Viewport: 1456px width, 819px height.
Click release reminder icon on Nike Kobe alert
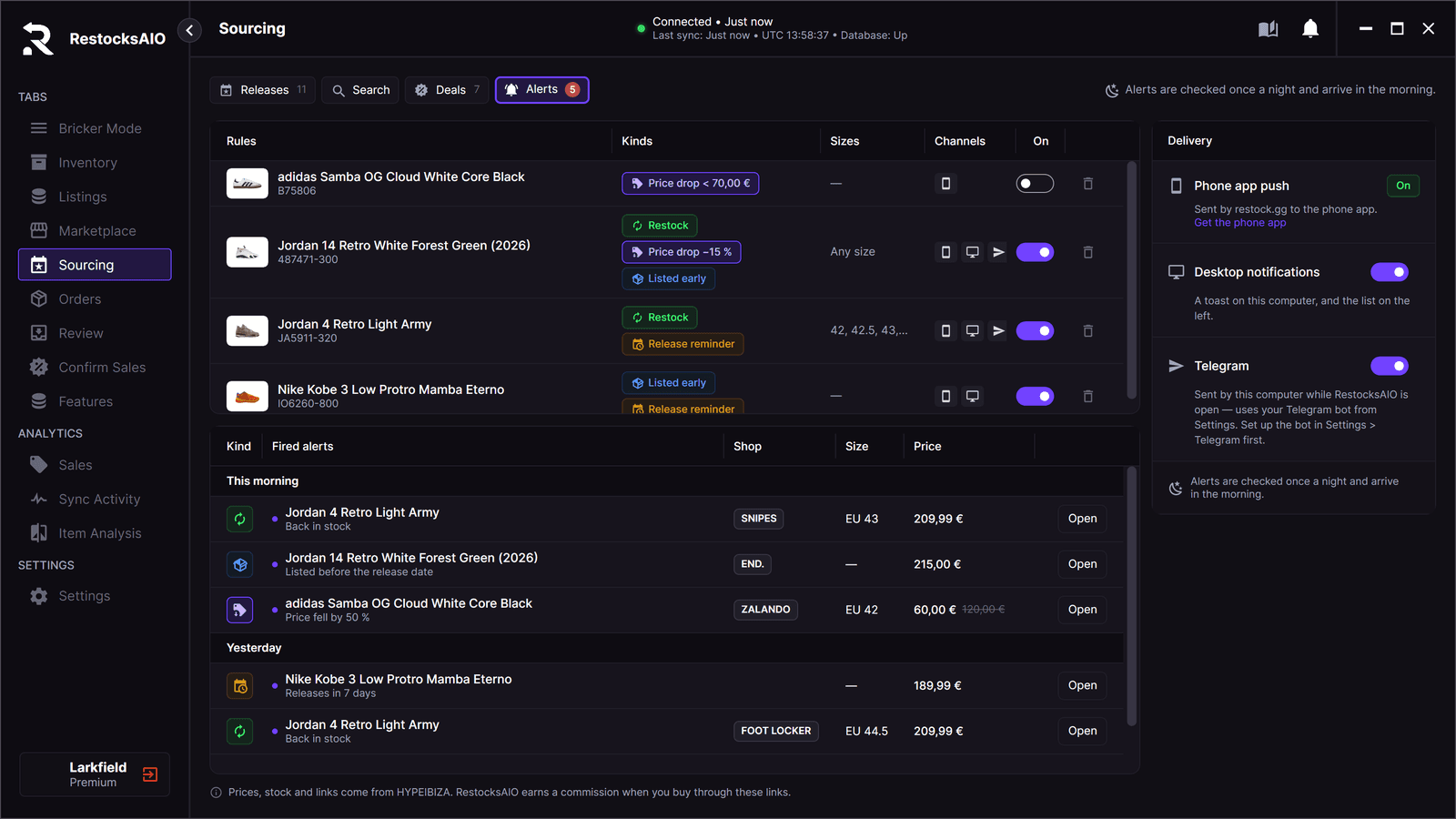pyautogui.click(x=240, y=686)
